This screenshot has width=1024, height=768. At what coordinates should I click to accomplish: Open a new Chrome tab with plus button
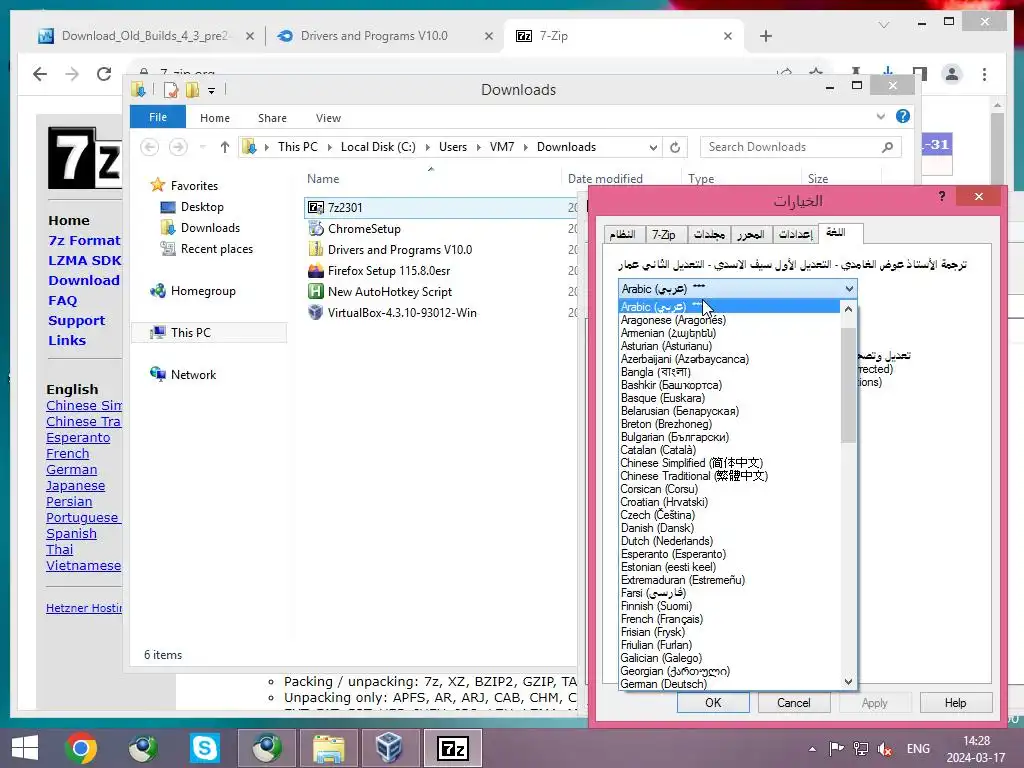click(x=766, y=36)
